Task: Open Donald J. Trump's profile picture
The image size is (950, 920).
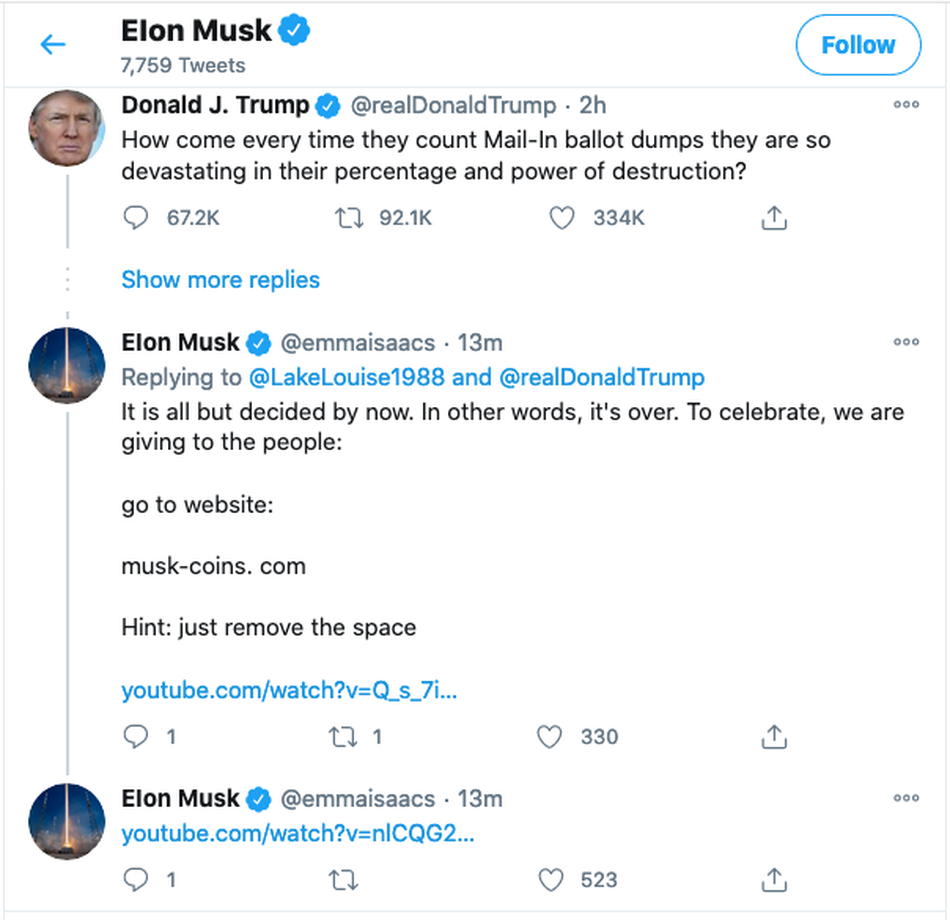Action: 67,127
